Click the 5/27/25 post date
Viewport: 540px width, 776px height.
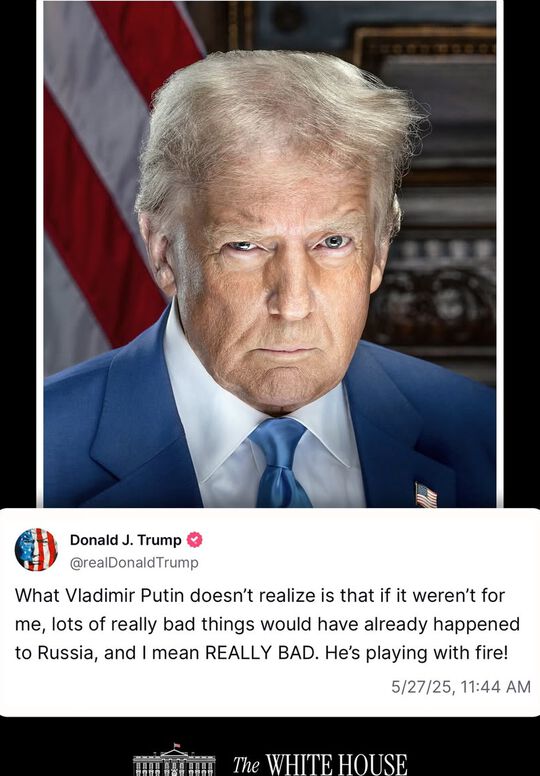[x=421, y=687]
